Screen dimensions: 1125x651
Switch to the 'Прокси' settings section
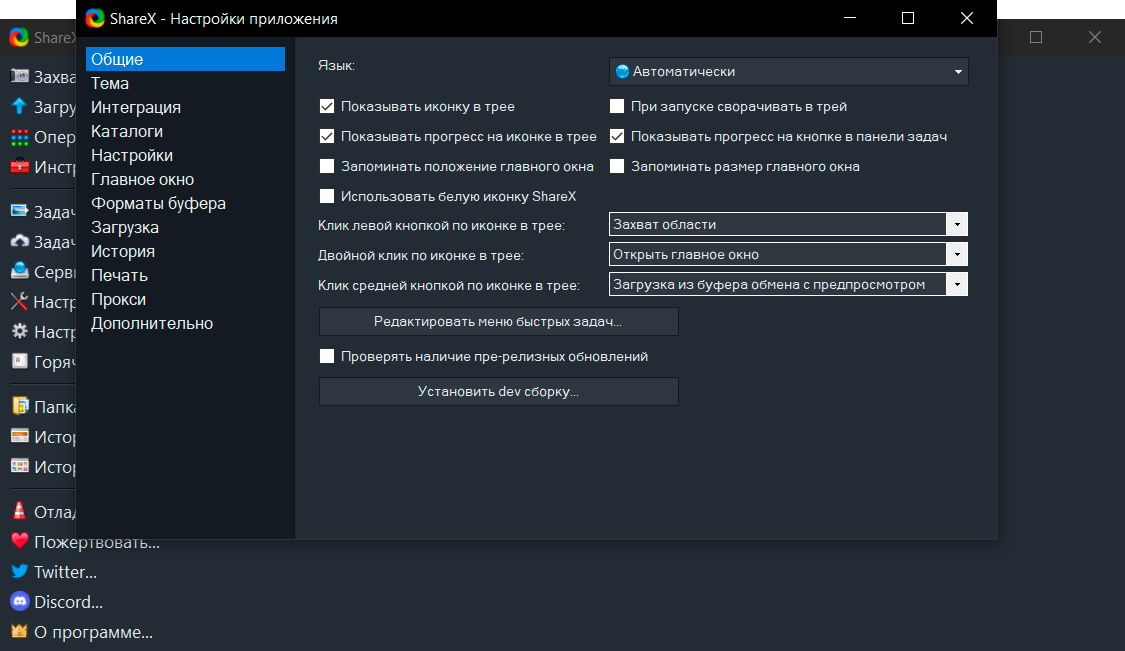pos(185,299)
